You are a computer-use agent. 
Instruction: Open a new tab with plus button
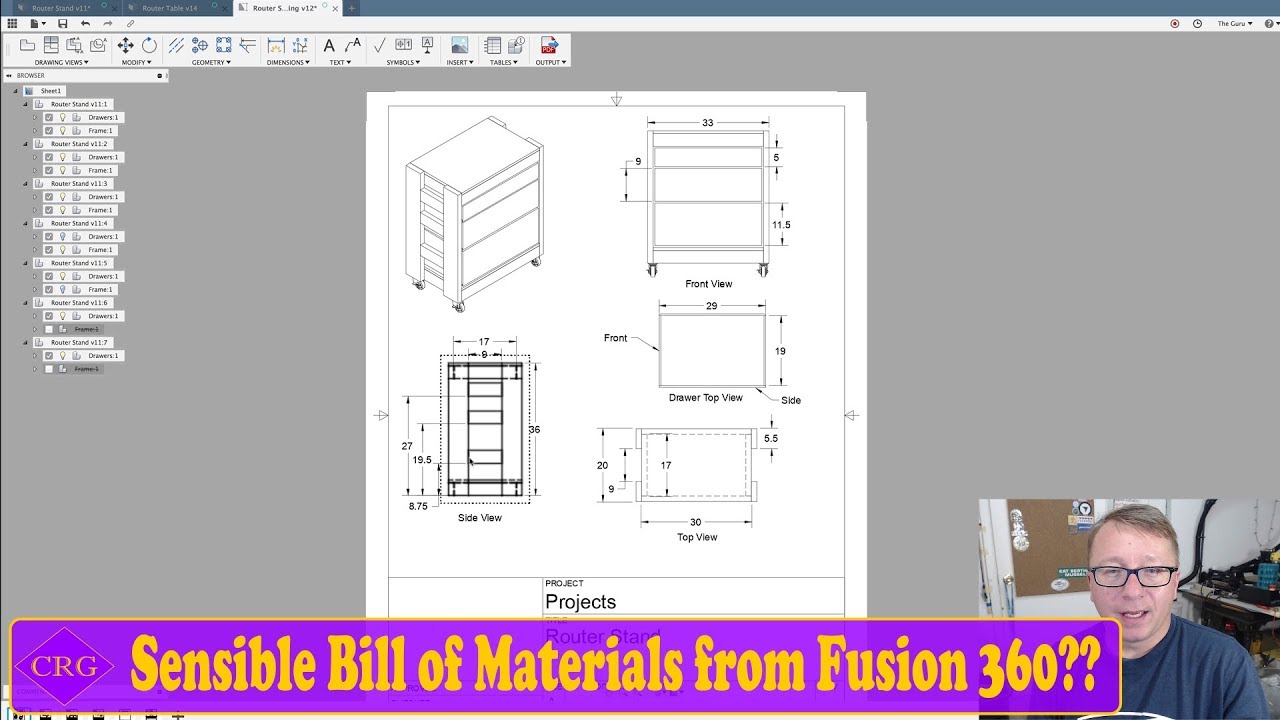tap(351, 8)
